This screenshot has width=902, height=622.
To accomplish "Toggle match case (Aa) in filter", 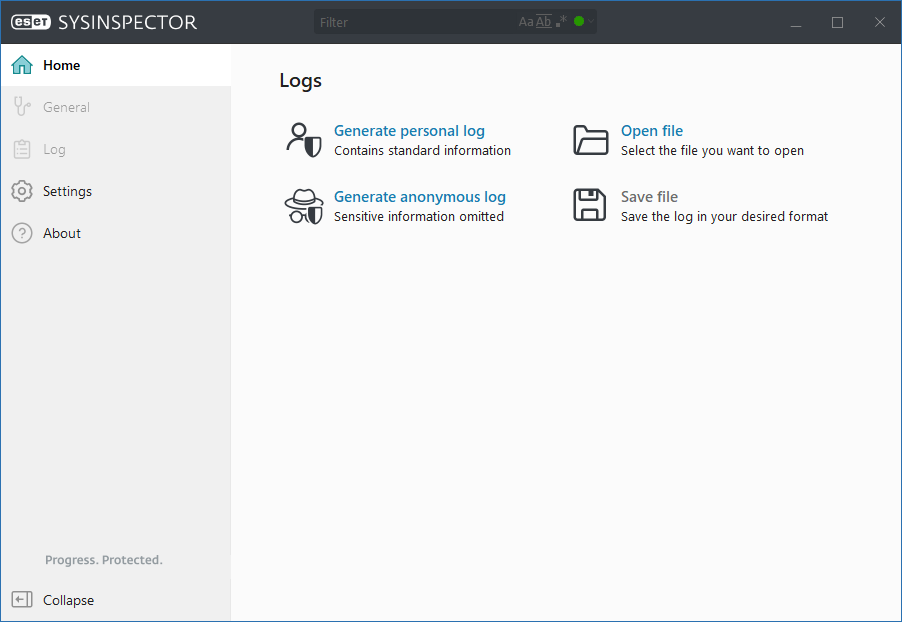I will pyautogui.click(x=526, y=22).
